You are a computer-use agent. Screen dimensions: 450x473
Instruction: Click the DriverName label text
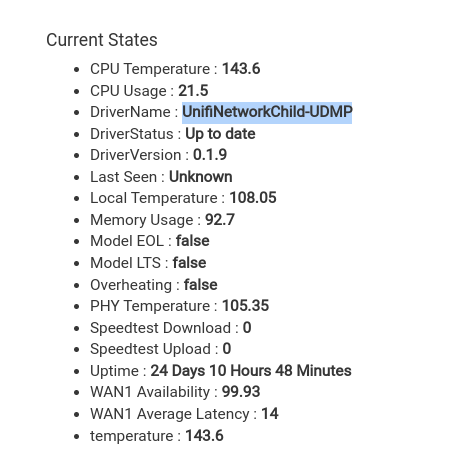pyautogui.click(x=130, y=112)
